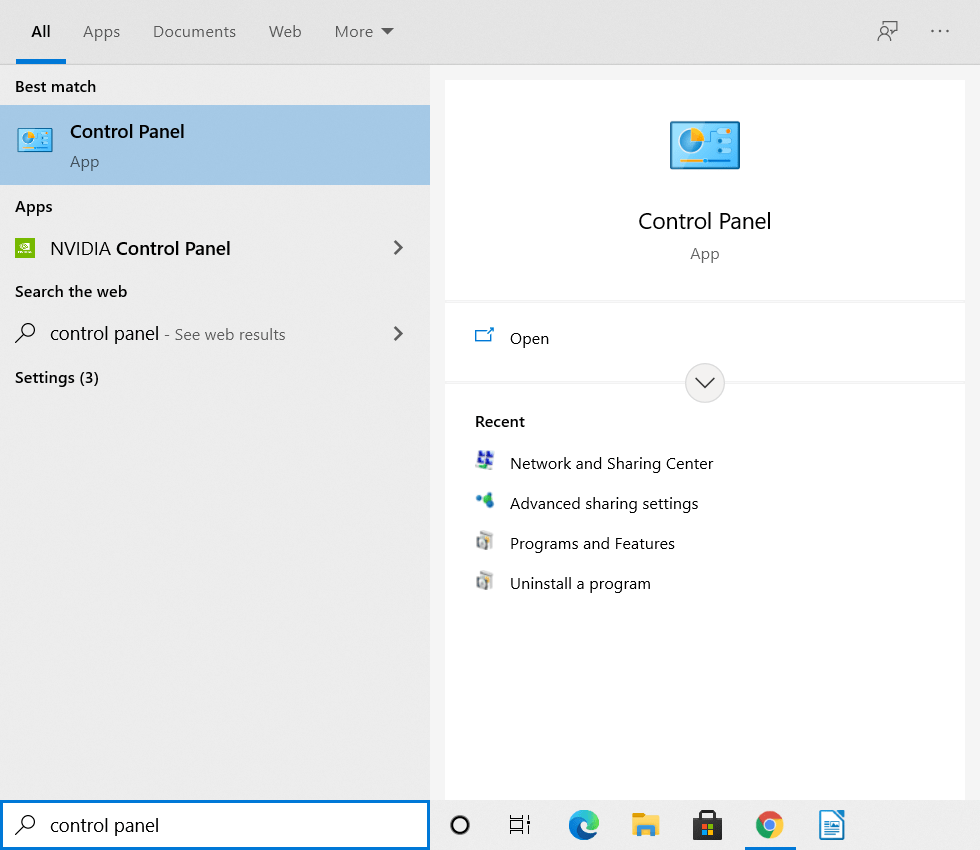The image size is (980, 850).
Task: Show the Settings (3) results group
Action: [57, 378]
